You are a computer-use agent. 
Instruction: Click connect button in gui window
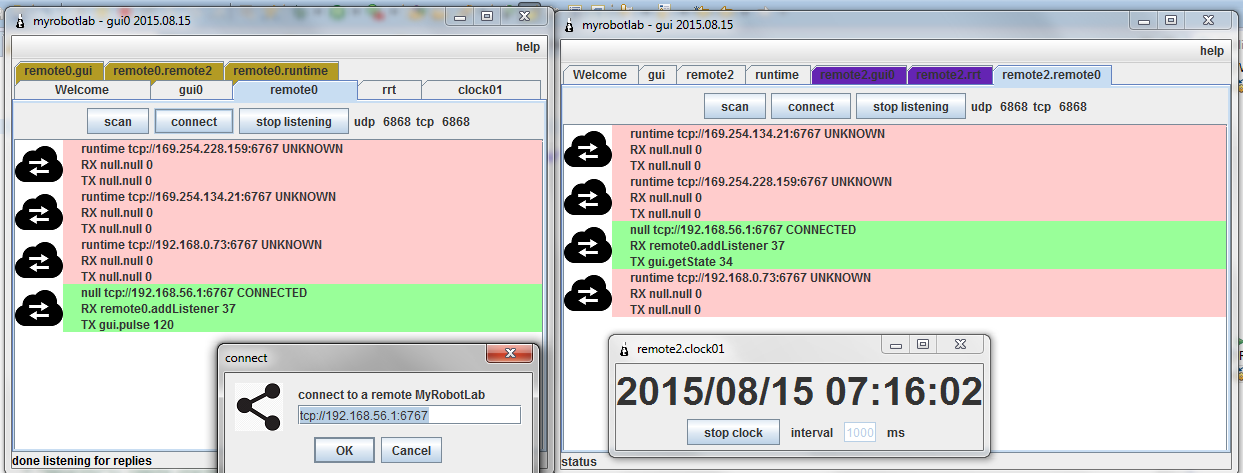coord(811,107)
